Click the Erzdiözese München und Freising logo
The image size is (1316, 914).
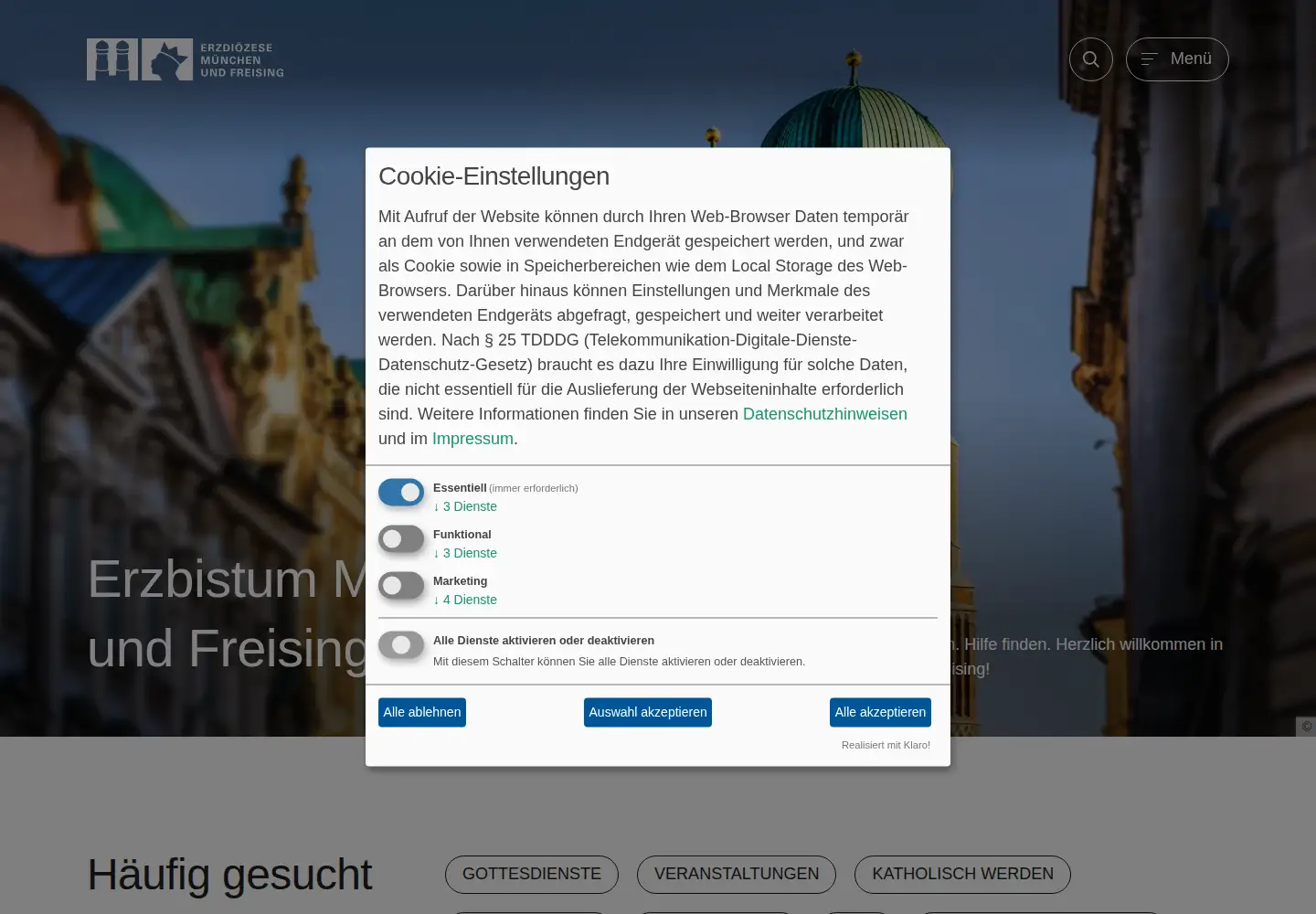click(186, 59)
